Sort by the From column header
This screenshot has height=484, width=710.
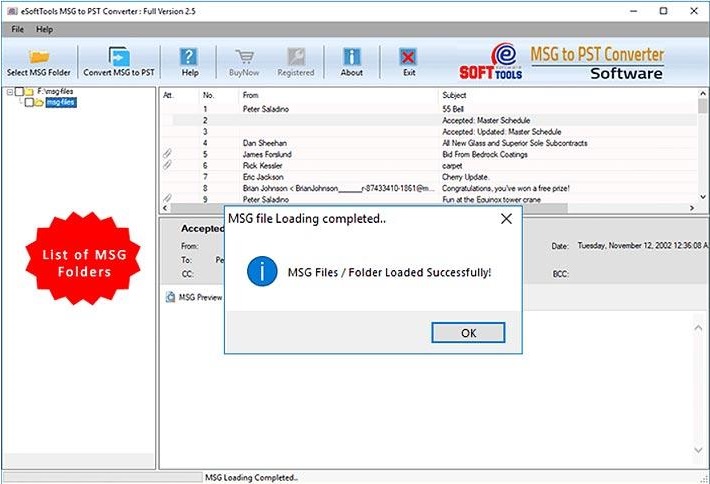(x=338, y=95)
